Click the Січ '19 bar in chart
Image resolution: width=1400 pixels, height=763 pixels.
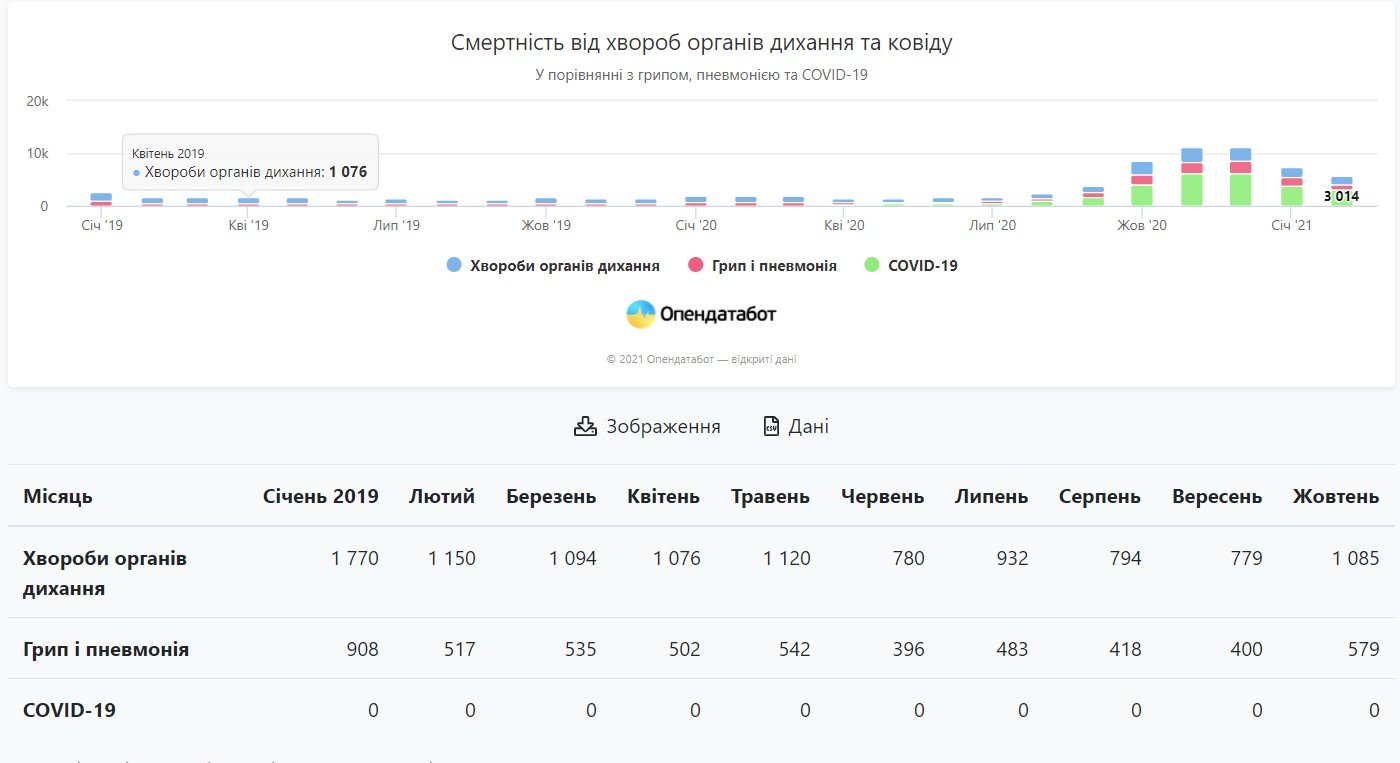pos(101,199)
